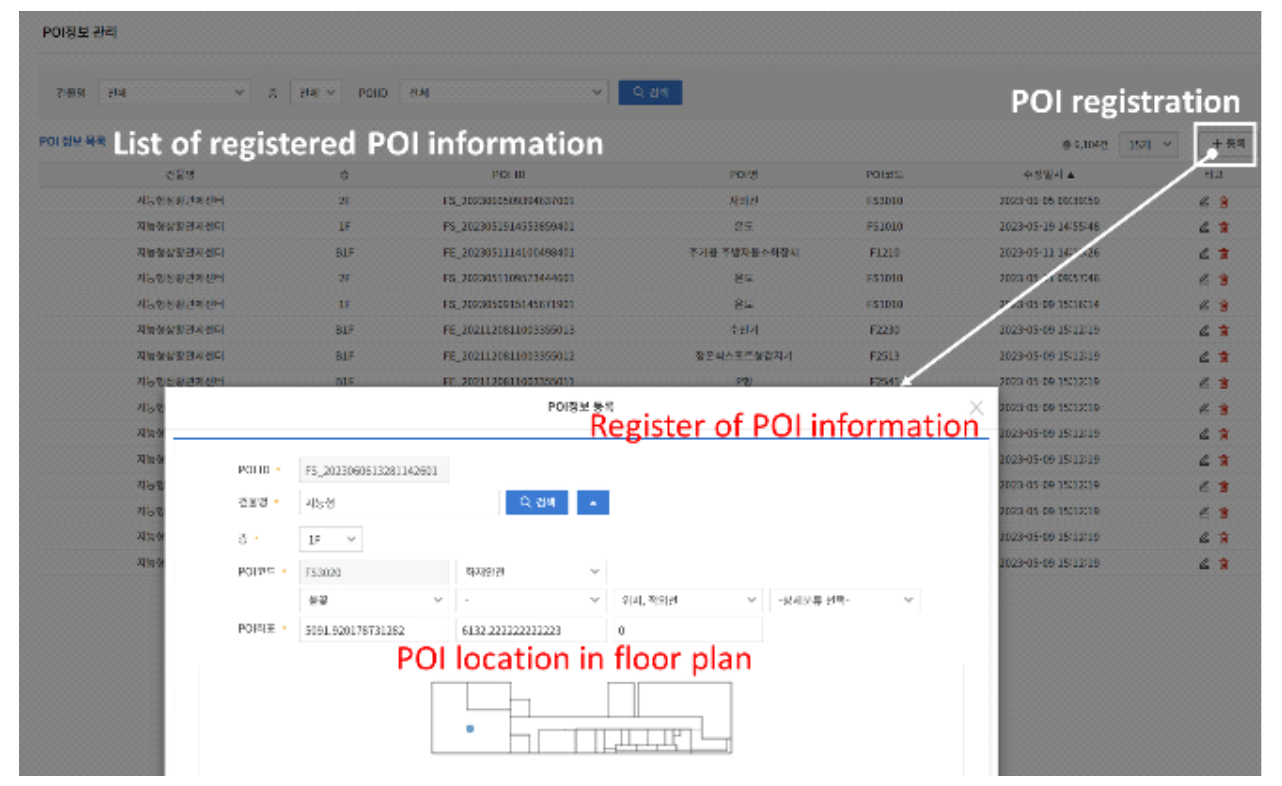Click edit icon for the F2513 row
Image resolution: width=1282 pixels, height=786 pixels.
(1205, 356)
